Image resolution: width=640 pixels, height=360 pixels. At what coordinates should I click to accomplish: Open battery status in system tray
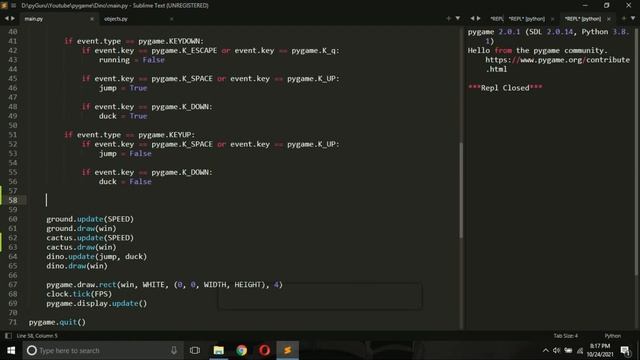(x=568, y=350)
